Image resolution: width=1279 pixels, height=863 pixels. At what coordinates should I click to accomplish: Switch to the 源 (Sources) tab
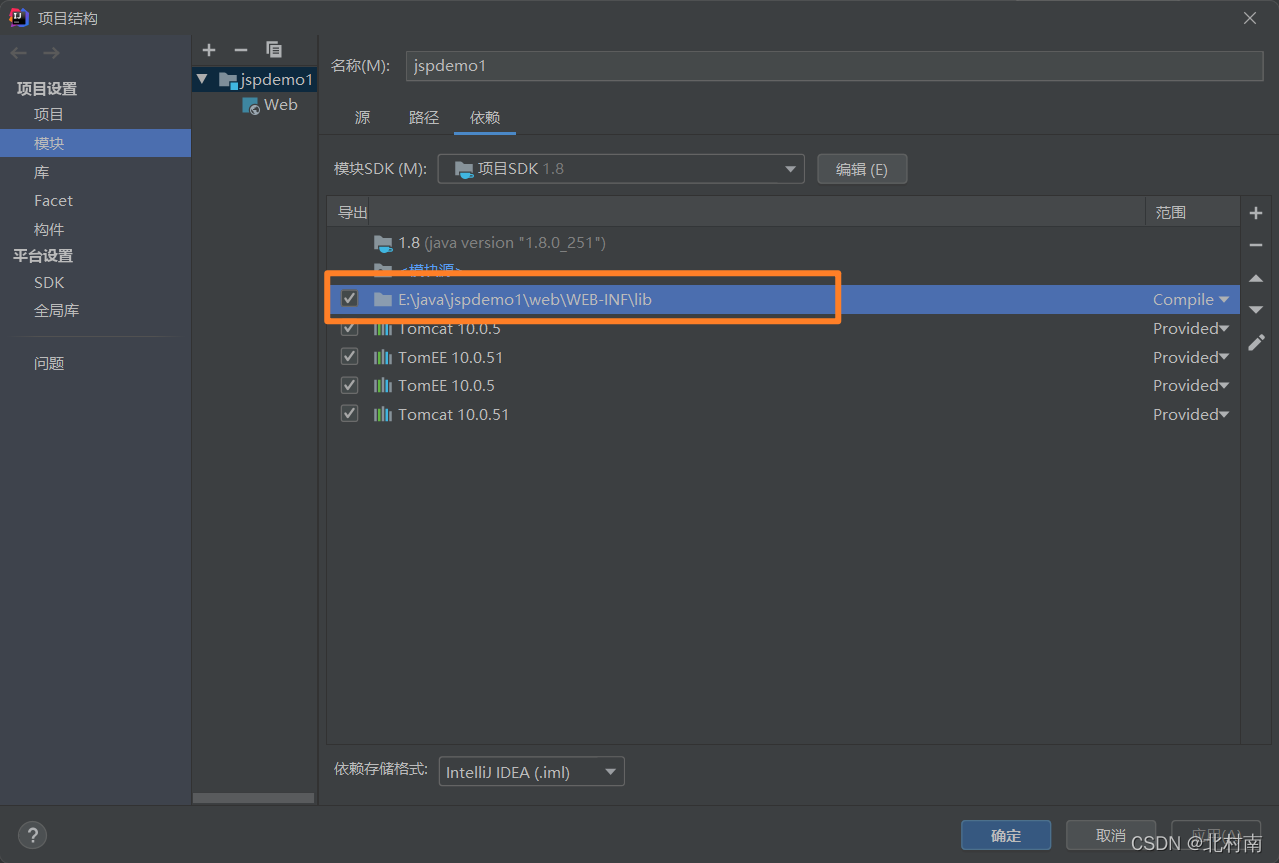pos(362,117)
